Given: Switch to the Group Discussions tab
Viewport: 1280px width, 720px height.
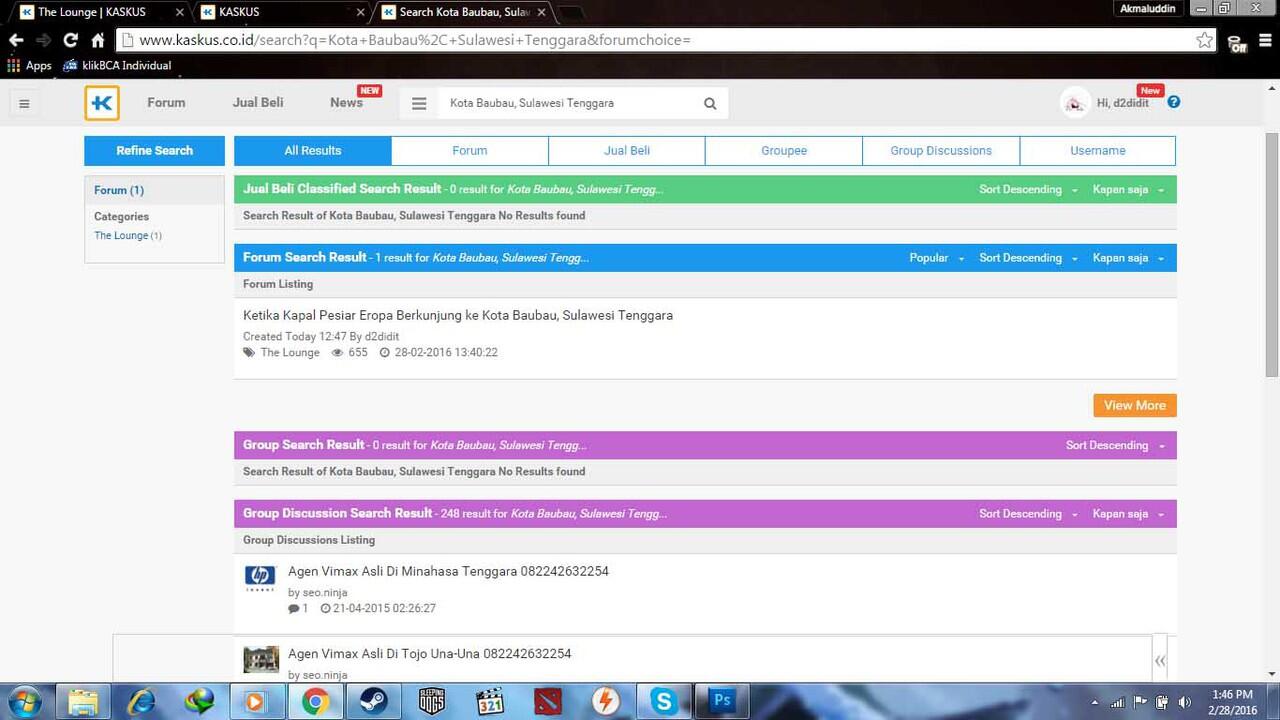Looking at the screenshot, I should point(941,151).
